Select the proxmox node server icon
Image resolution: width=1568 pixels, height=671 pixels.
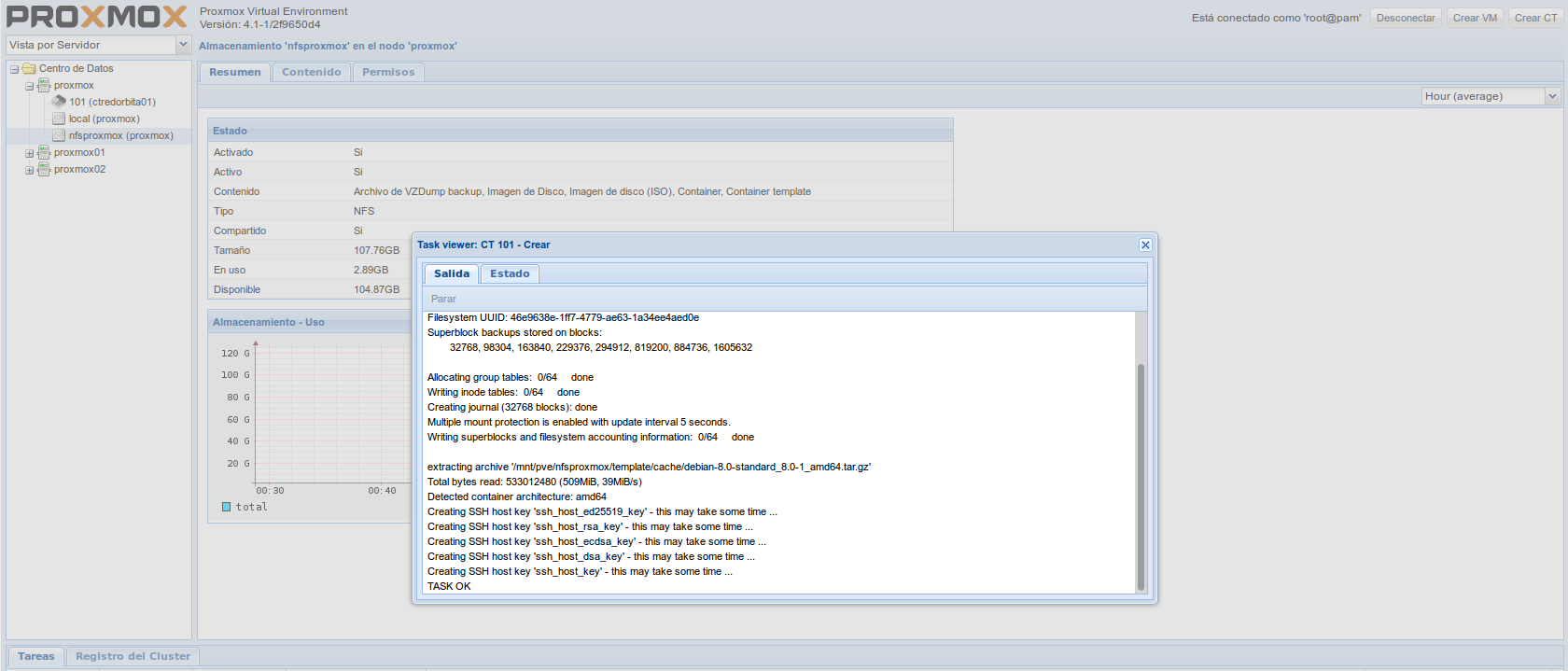click(x=44, y=86)
